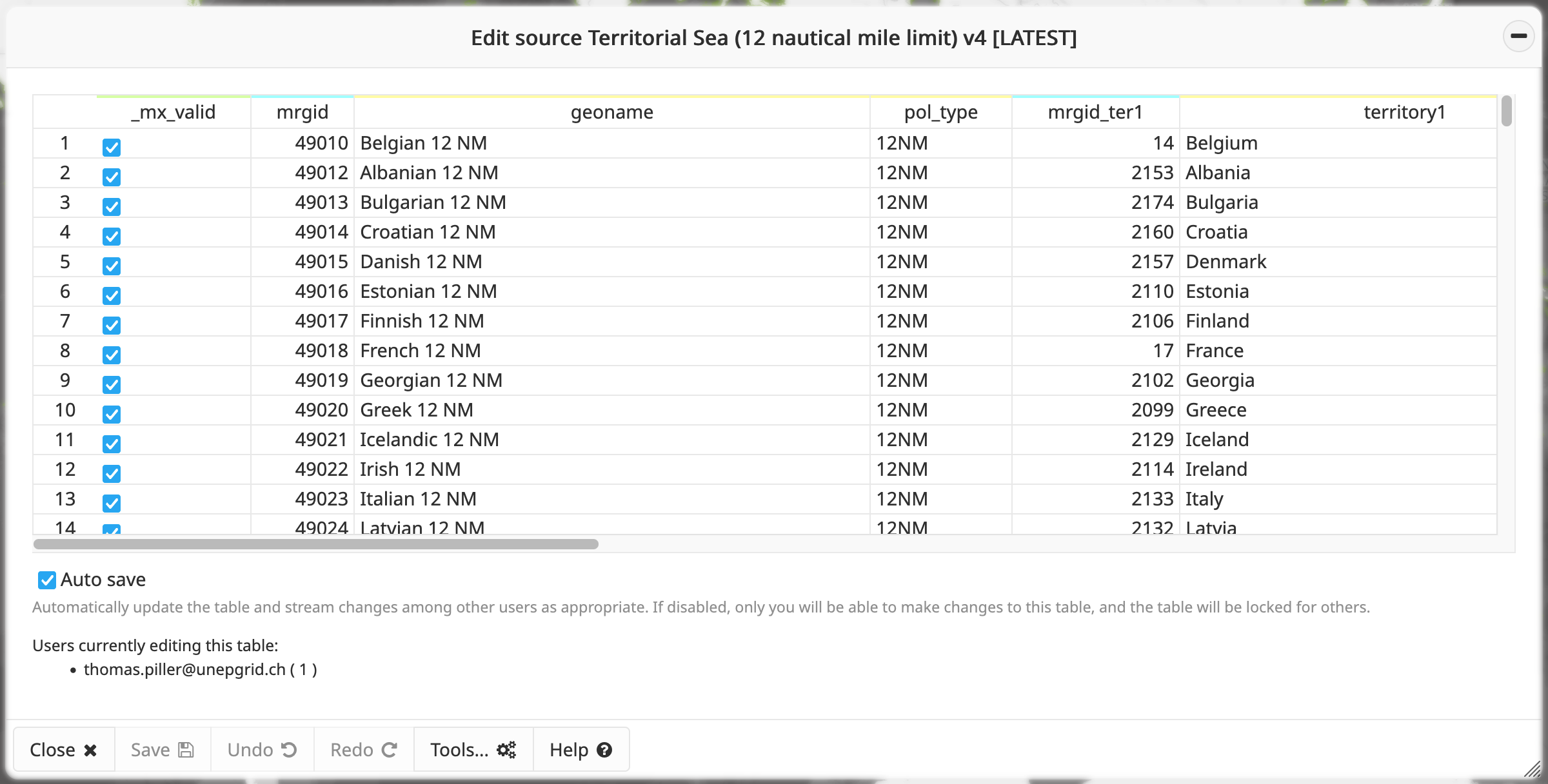Click the horizontal scrollbar under table
The image size is (1548, 784).
click(x=315, y=544)
